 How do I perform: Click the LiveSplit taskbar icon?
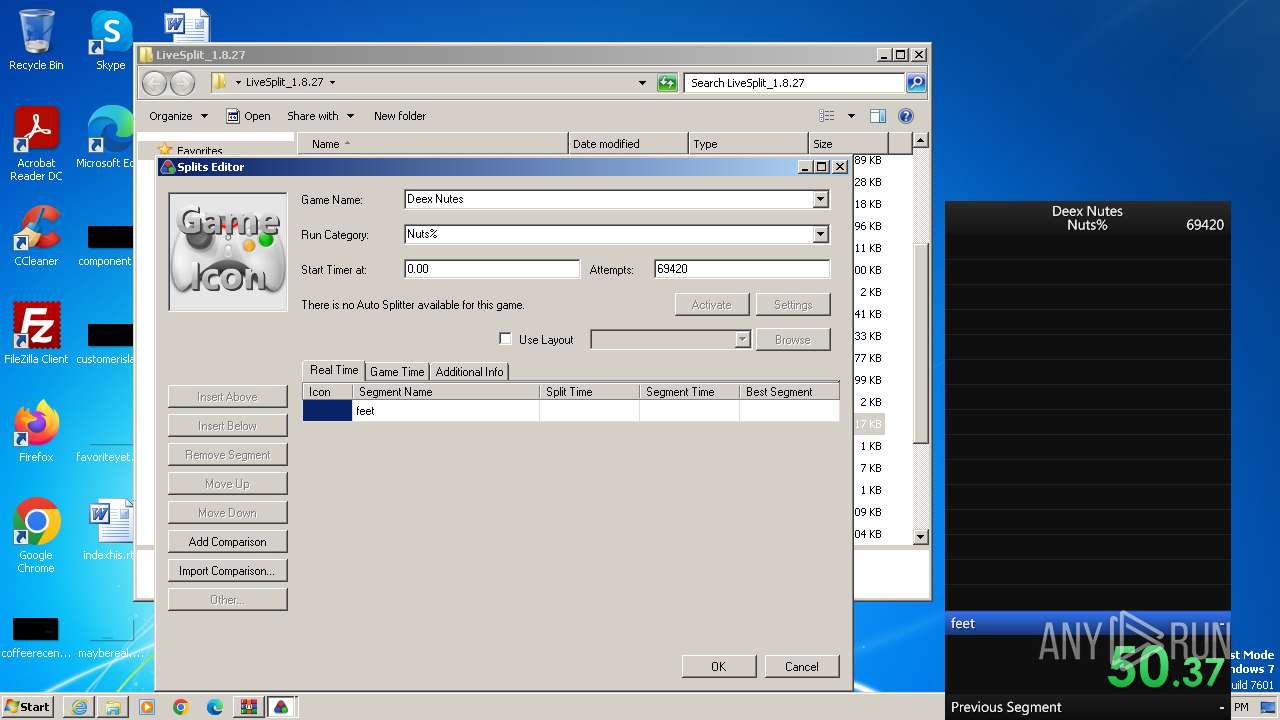point(281,707)
